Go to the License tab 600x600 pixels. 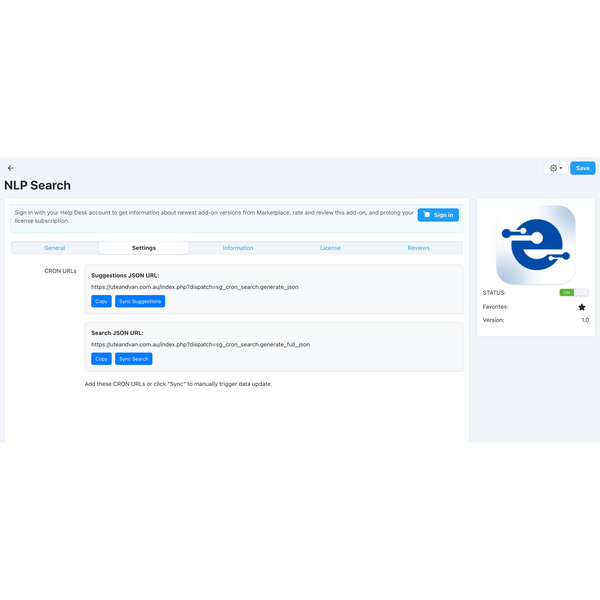[x=330, y=248]
